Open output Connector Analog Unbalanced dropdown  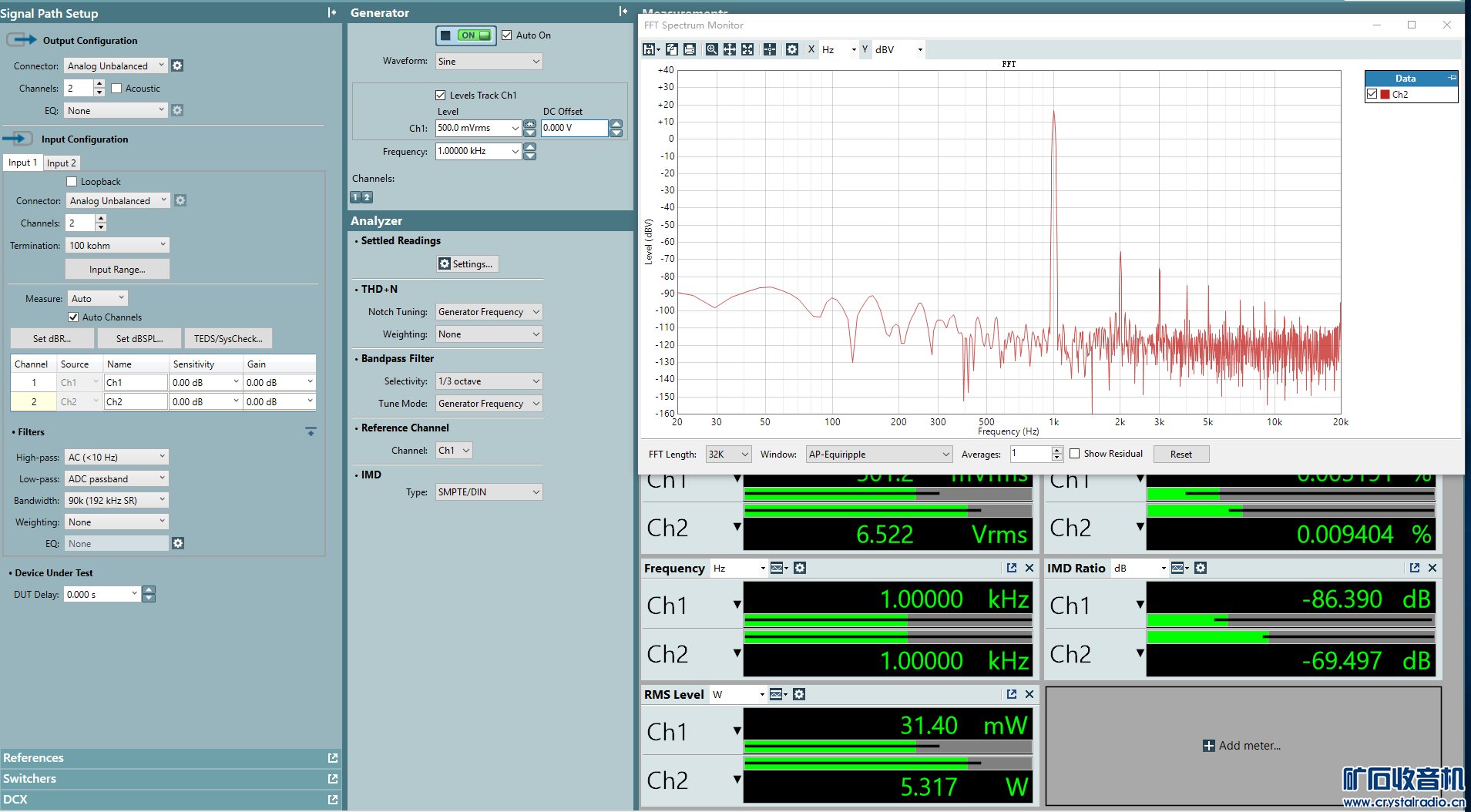coord(116,65)
